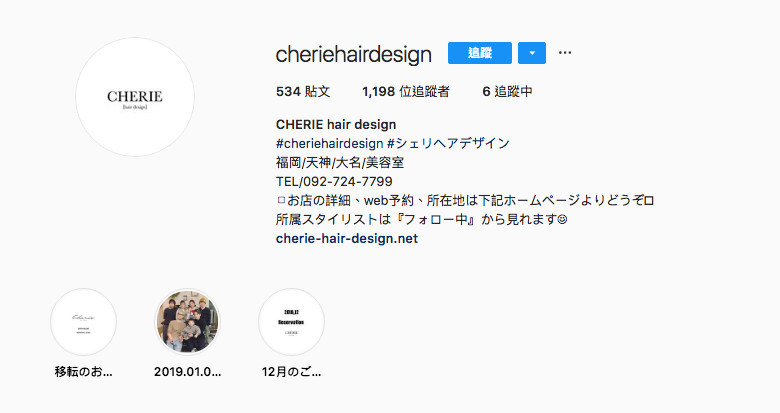
Task: Click the cheriehairdesign username heading
Action: click(x=354, y=54)
